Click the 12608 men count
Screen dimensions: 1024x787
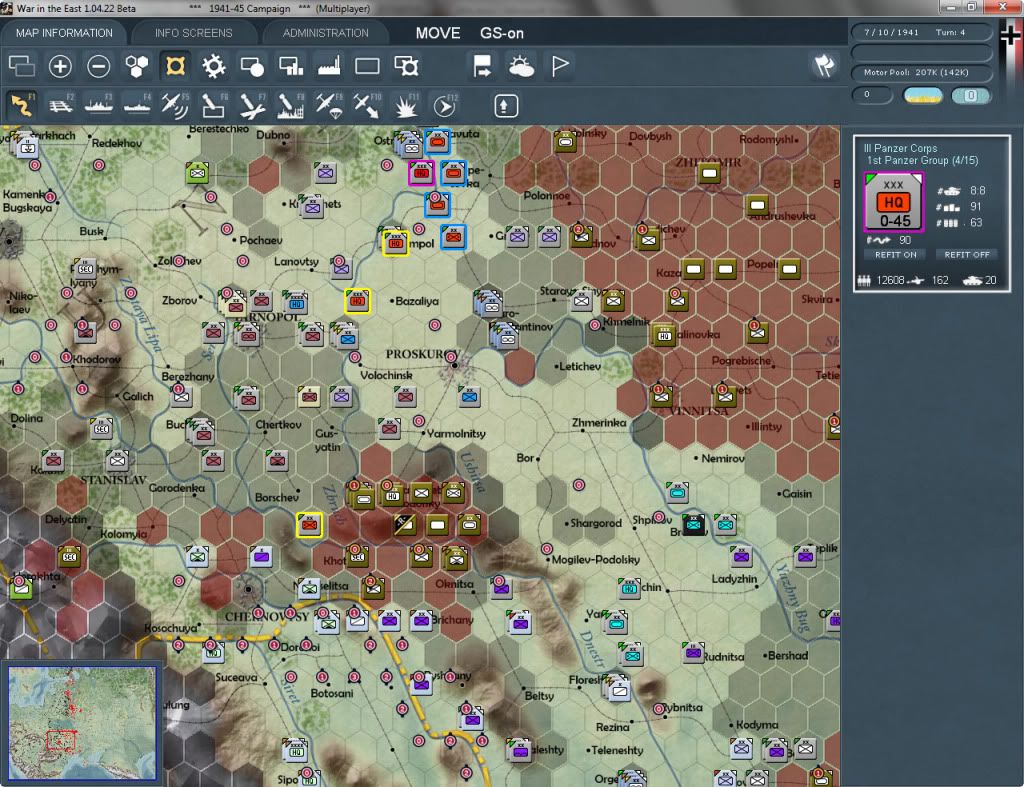pyautogui.click(x=890, y=280)
